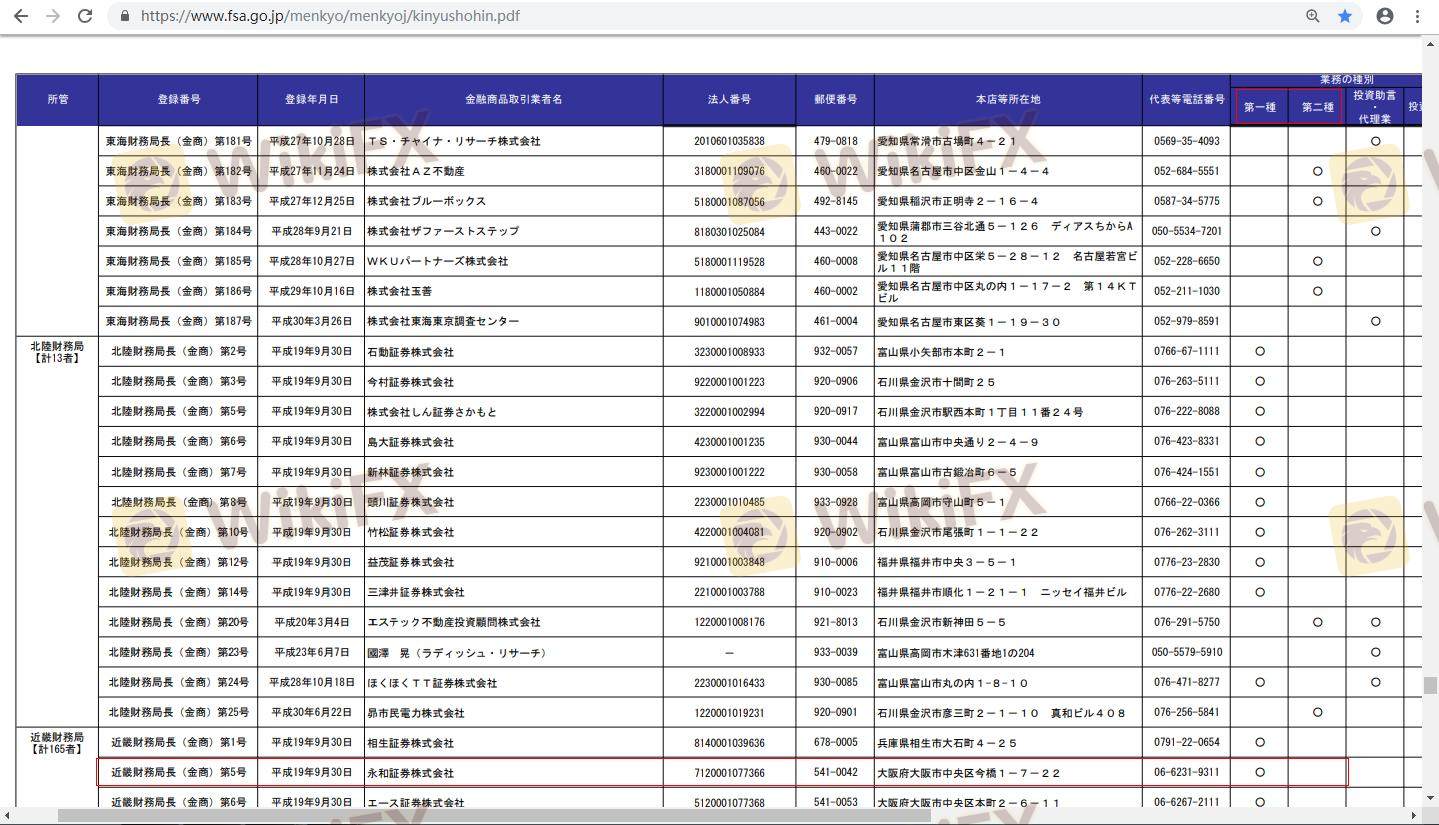Open the Chrome profile avatar
The height and width of the screenshot is (825, 1439).
[x=1385, y=16]
